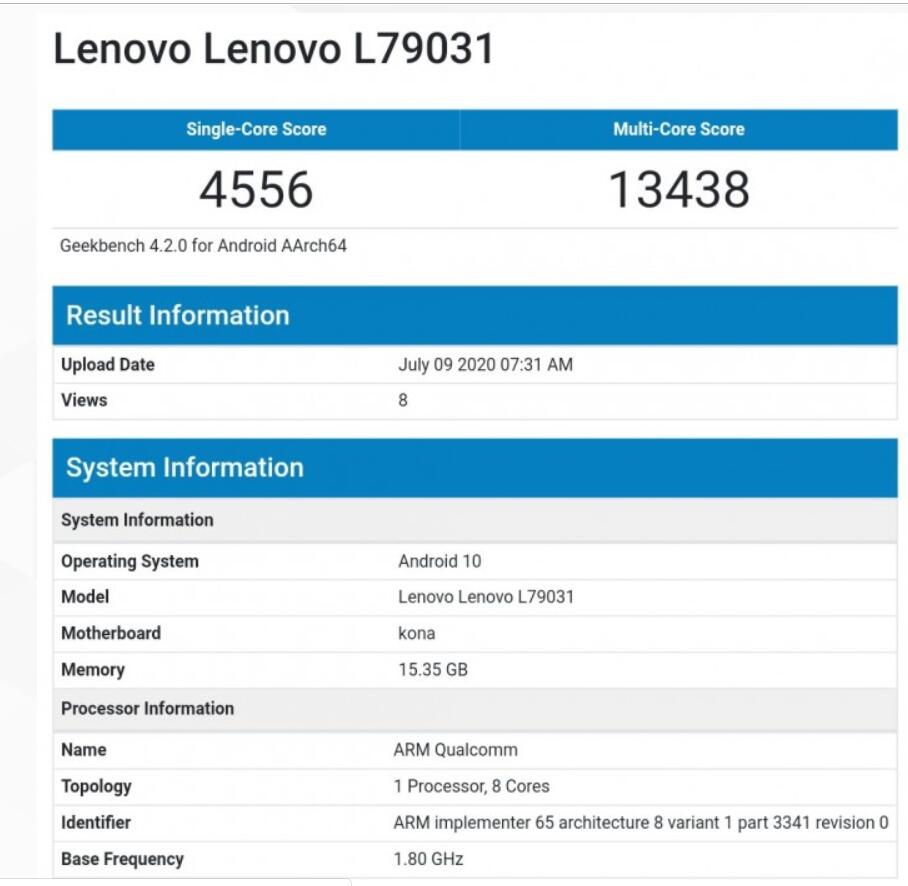Select the motherboard value kona
This screenshot has height=886, width=908.
[416, 633]
